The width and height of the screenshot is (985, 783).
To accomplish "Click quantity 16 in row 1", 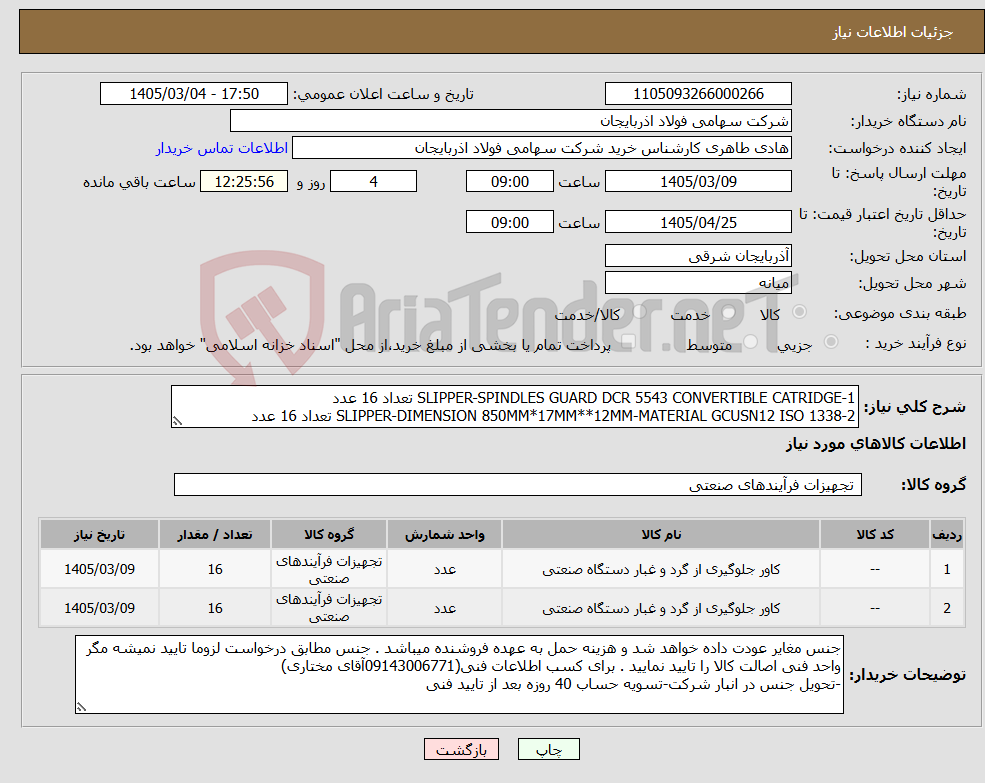I will coord(215,569).
